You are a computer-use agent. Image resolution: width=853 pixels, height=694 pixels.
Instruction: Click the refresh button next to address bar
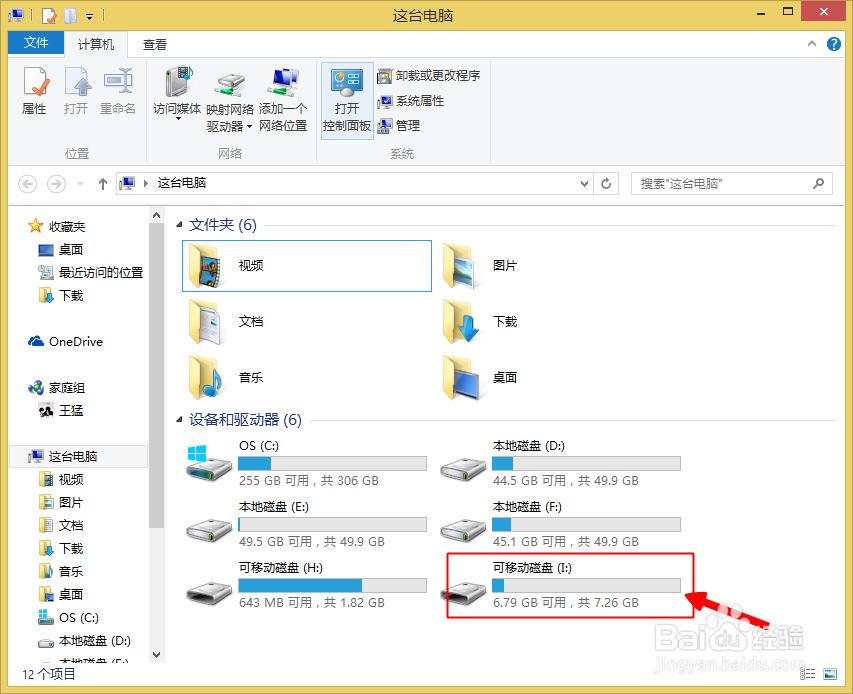[x=605, y=184]
